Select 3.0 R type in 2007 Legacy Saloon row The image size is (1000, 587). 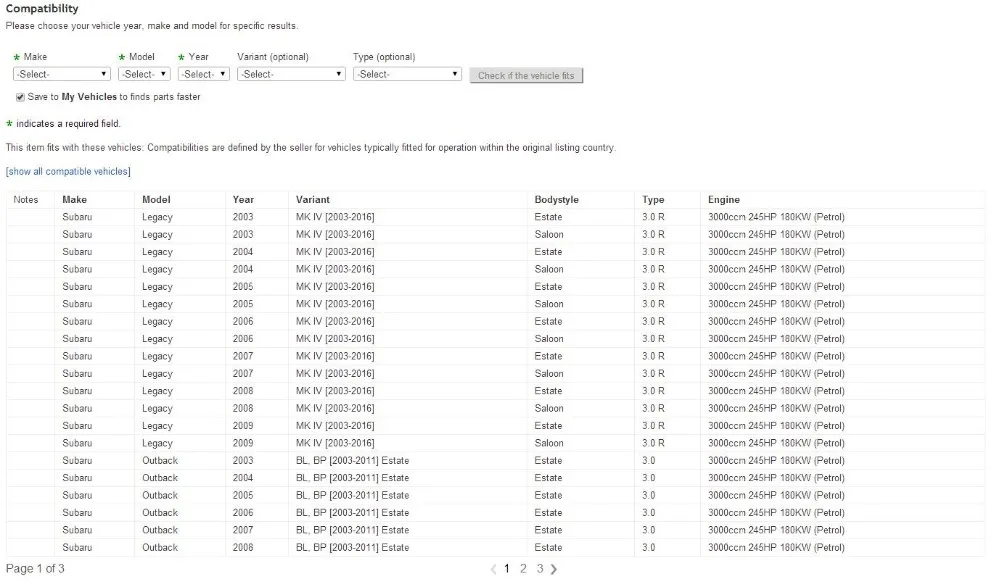pos(653,373)
